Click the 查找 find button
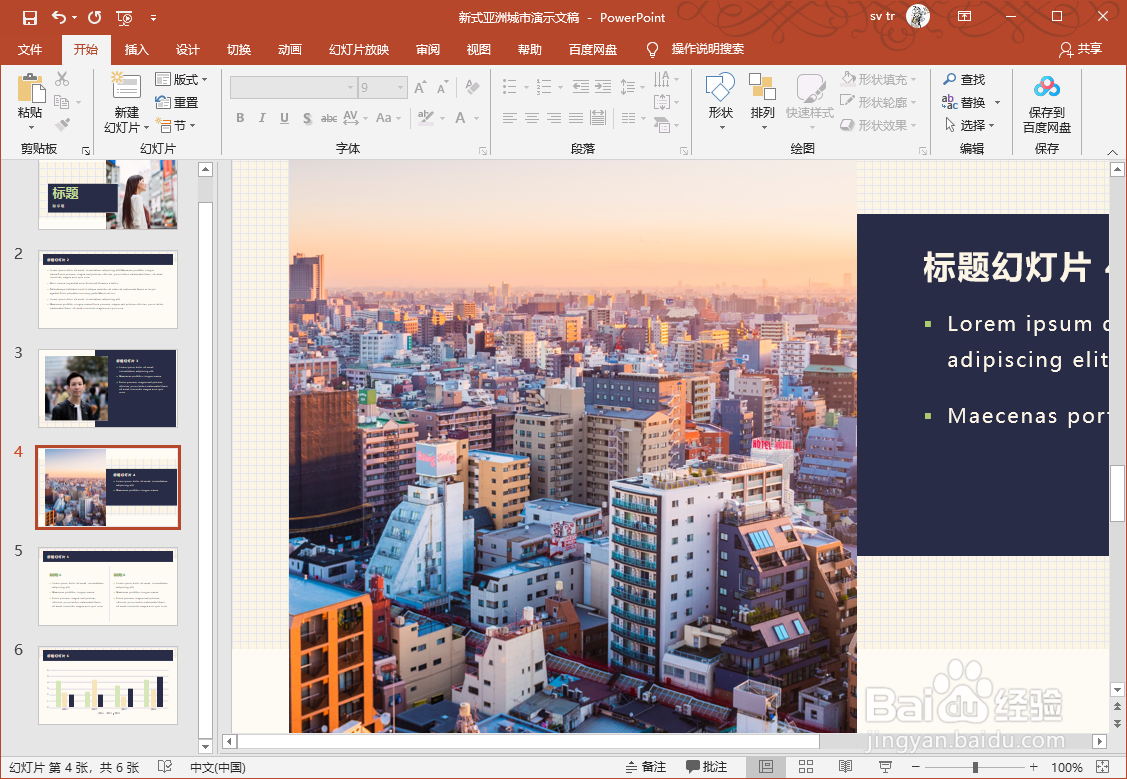 pos(964,79)
